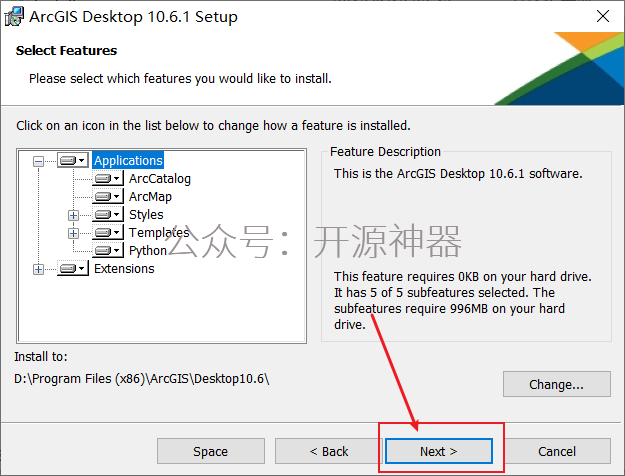This screenshot has height=476, width=625.
Task: Open the Extensions feature install-state icon
Action: (73, 269)
